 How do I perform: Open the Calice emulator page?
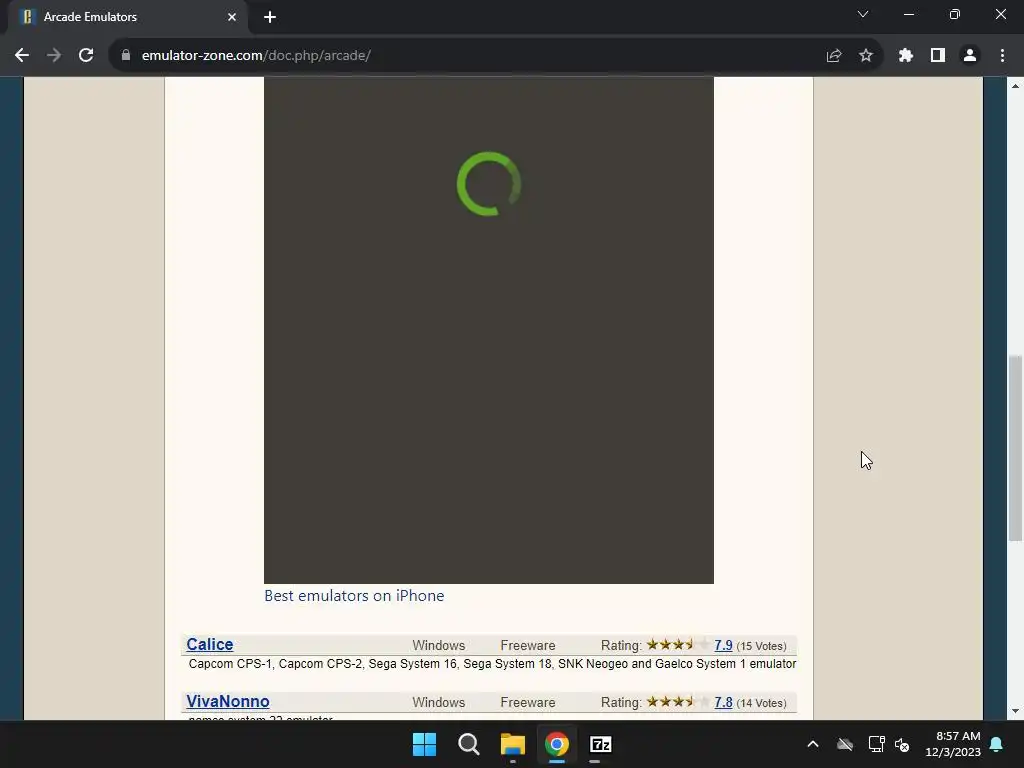coord(210,645)
